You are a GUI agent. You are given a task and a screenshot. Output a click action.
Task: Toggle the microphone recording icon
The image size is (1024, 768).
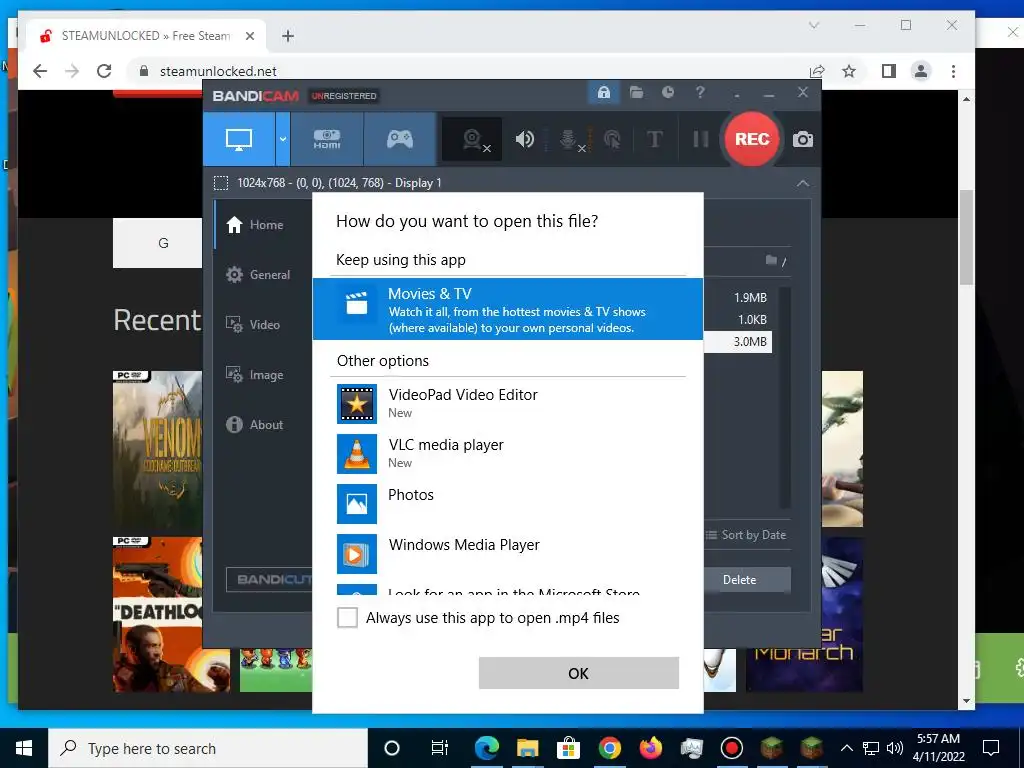(x=569, y=139)
